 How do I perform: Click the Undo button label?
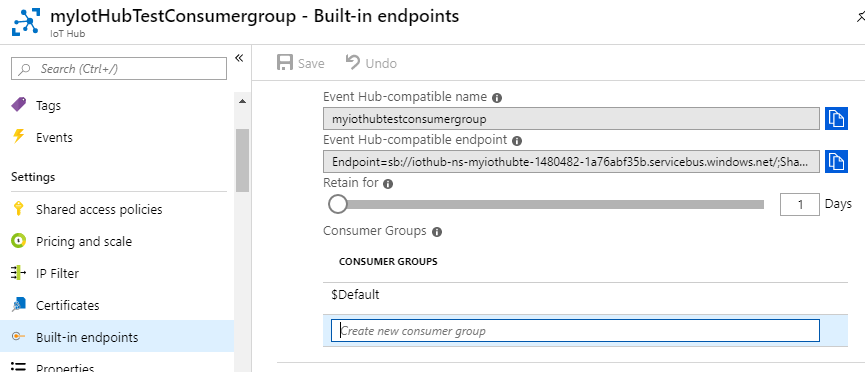[x=381, y=63]
